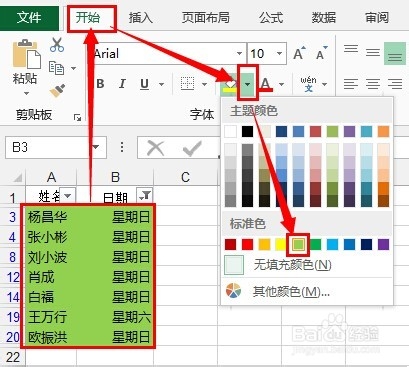Open the Font Color dropdown arrow
This screenshot has height=367, width=409.
pyautogui.click(x=281, y=84)
